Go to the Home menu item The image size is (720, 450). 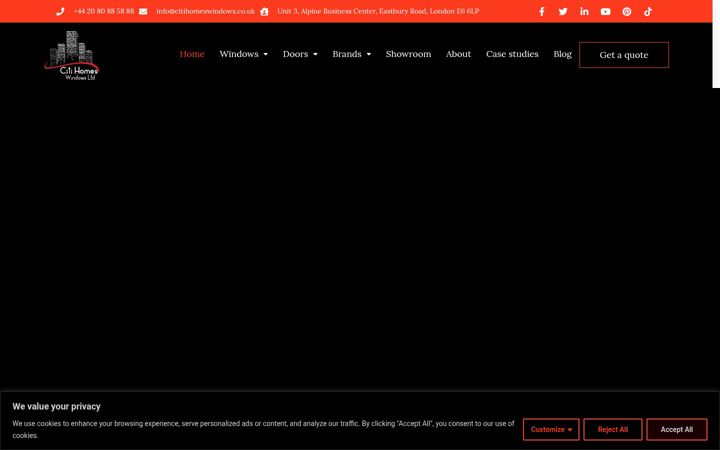pyautogui.click(x=192, y=54)
